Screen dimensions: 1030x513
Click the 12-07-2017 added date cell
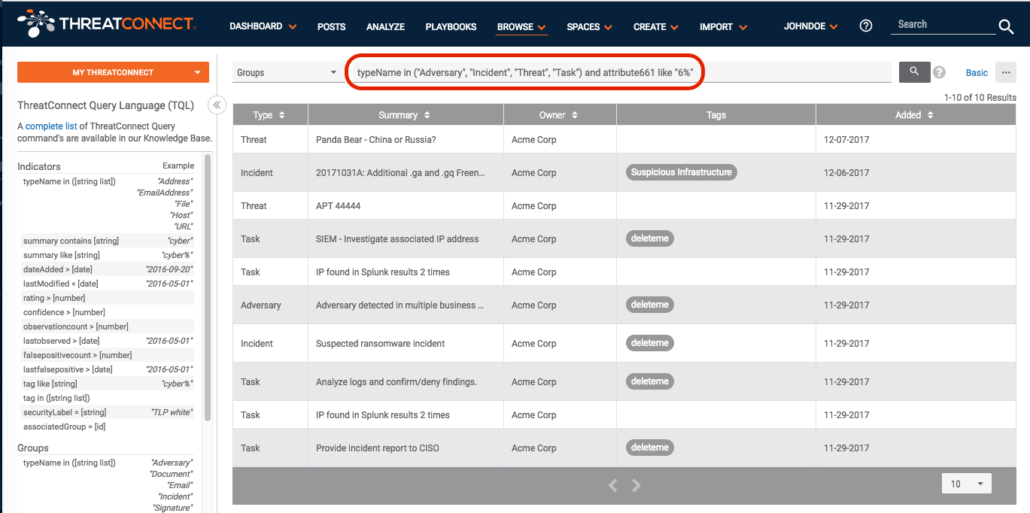tap(847, 140)
